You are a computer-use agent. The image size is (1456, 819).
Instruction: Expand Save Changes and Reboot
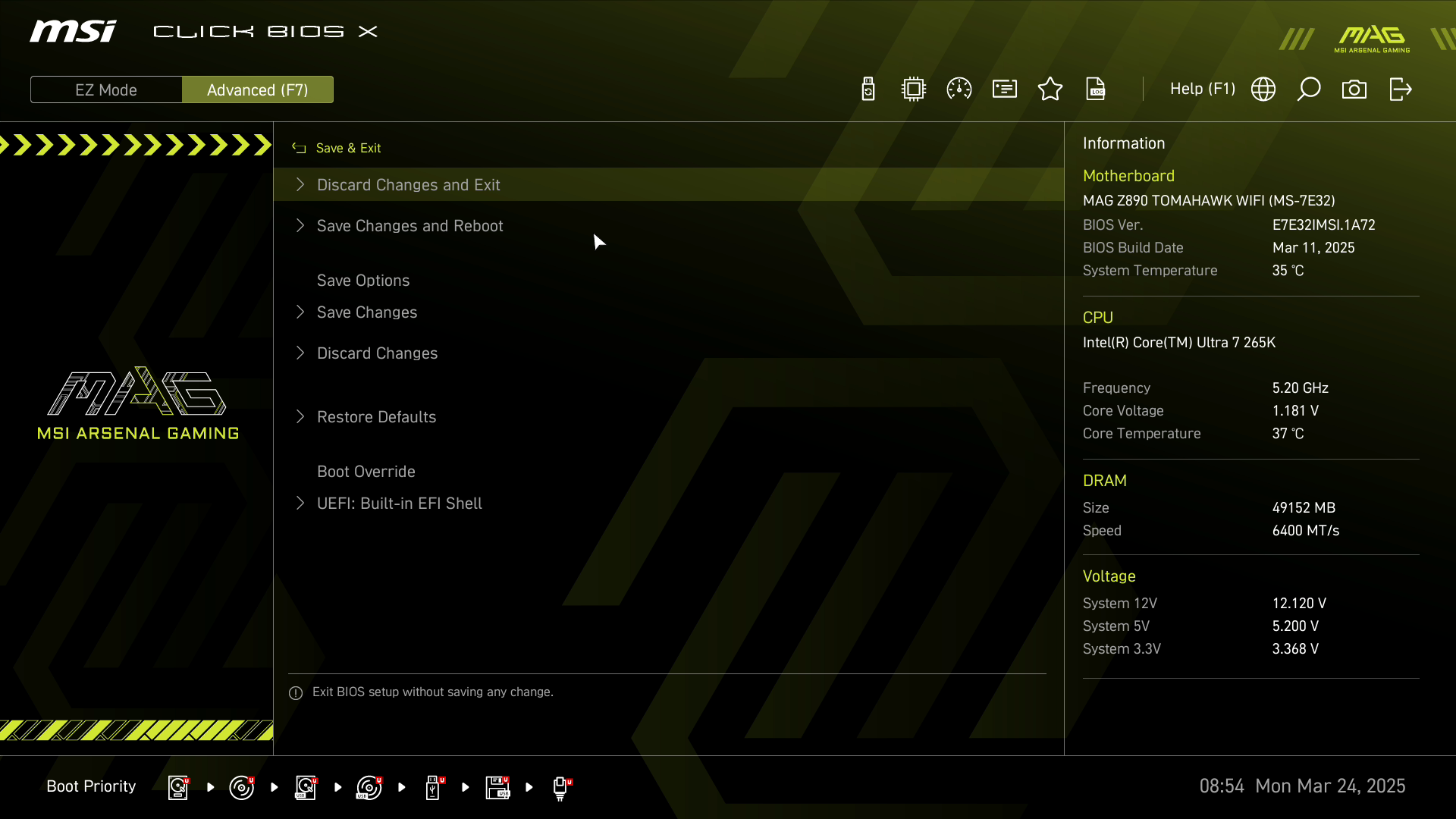pos(409,226)
